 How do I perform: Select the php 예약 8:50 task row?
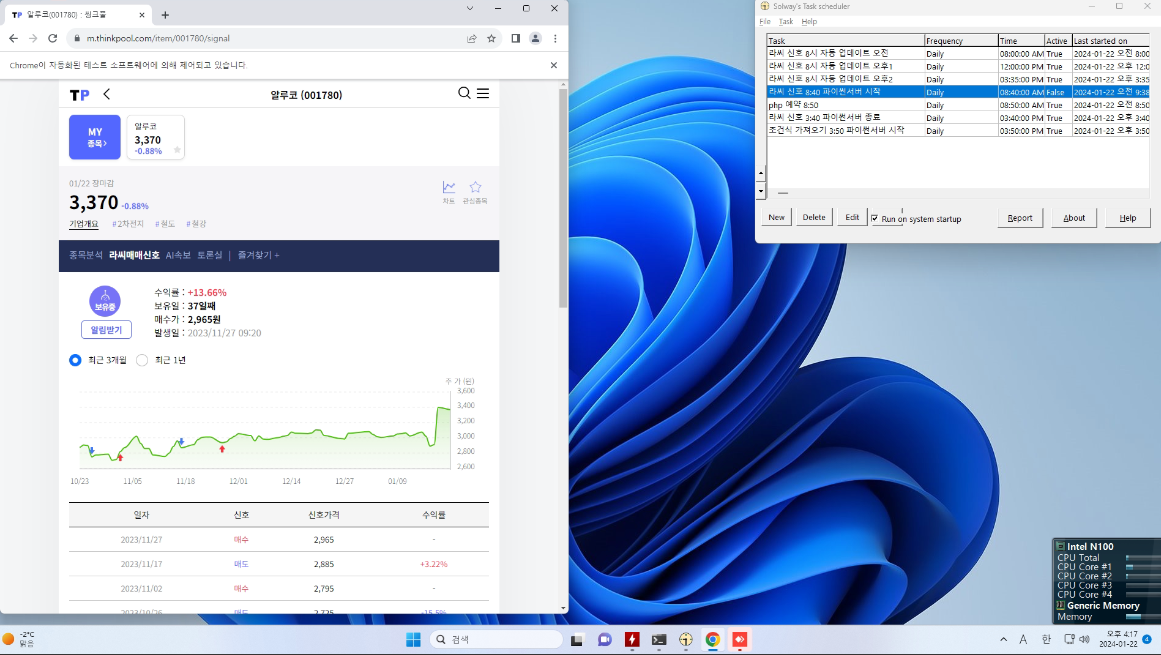845,105
